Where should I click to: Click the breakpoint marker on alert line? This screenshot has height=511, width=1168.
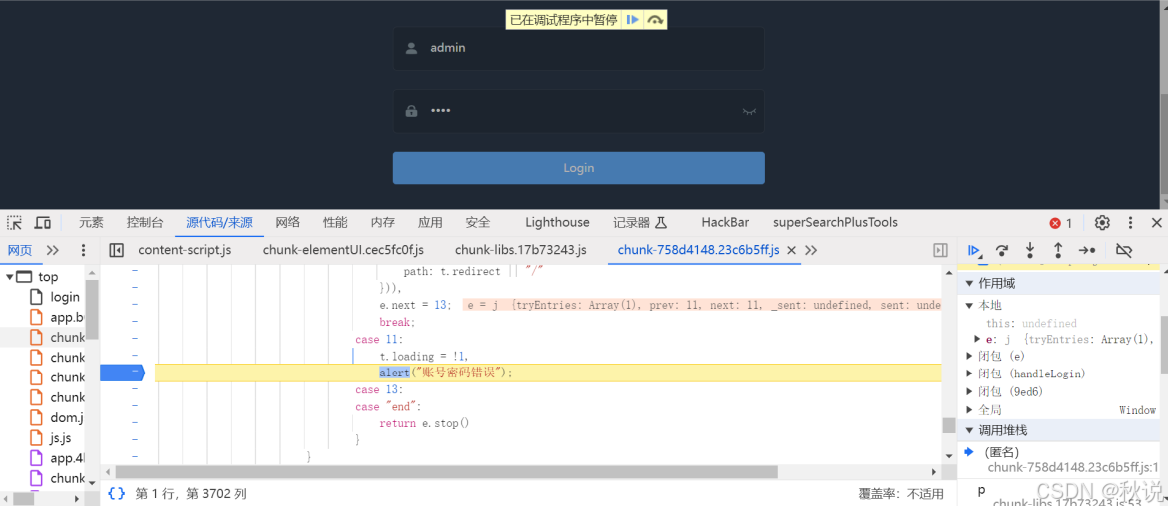[122, 372]
